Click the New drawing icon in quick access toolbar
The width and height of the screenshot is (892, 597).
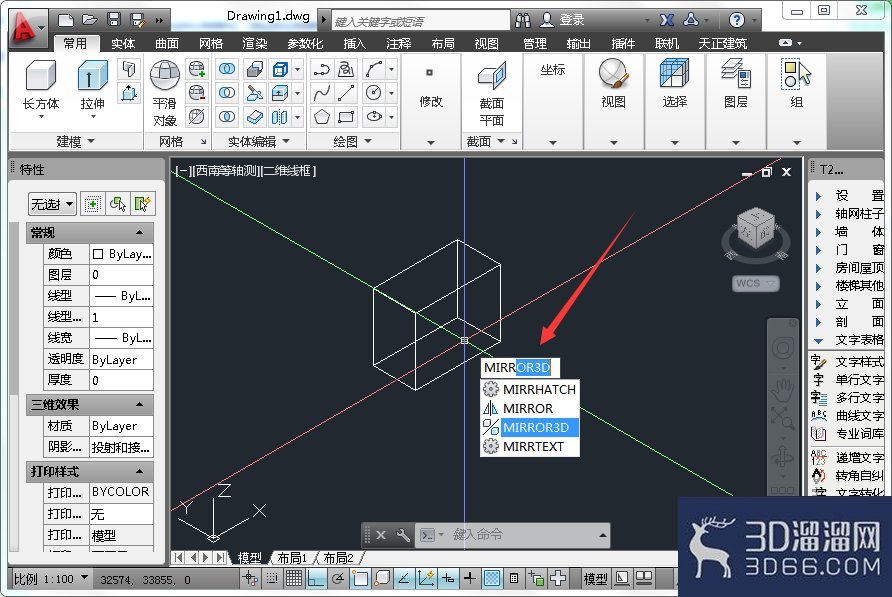66,20
